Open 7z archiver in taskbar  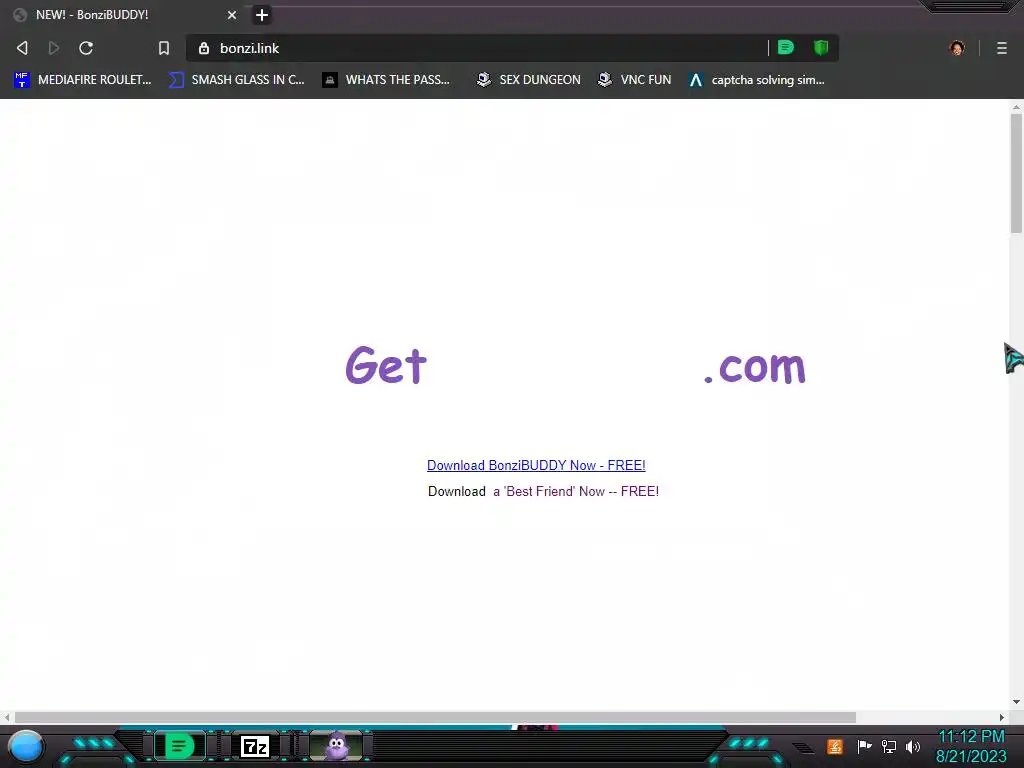[x=255, y=746]
